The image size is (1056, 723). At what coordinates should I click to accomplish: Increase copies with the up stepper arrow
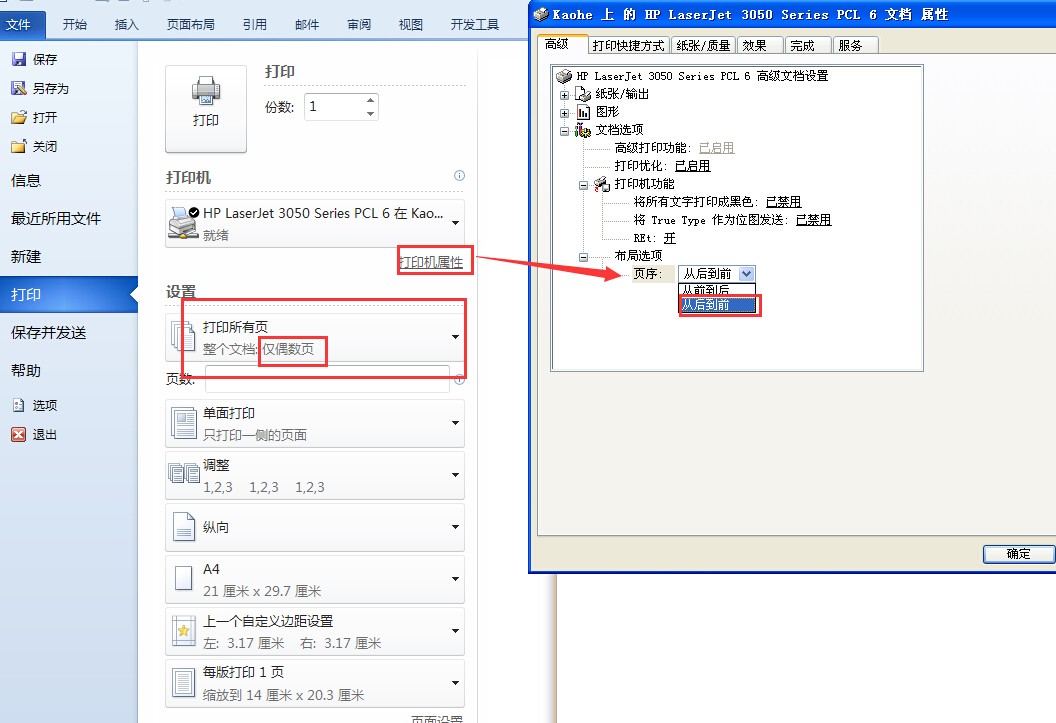(x=370, y=100)
